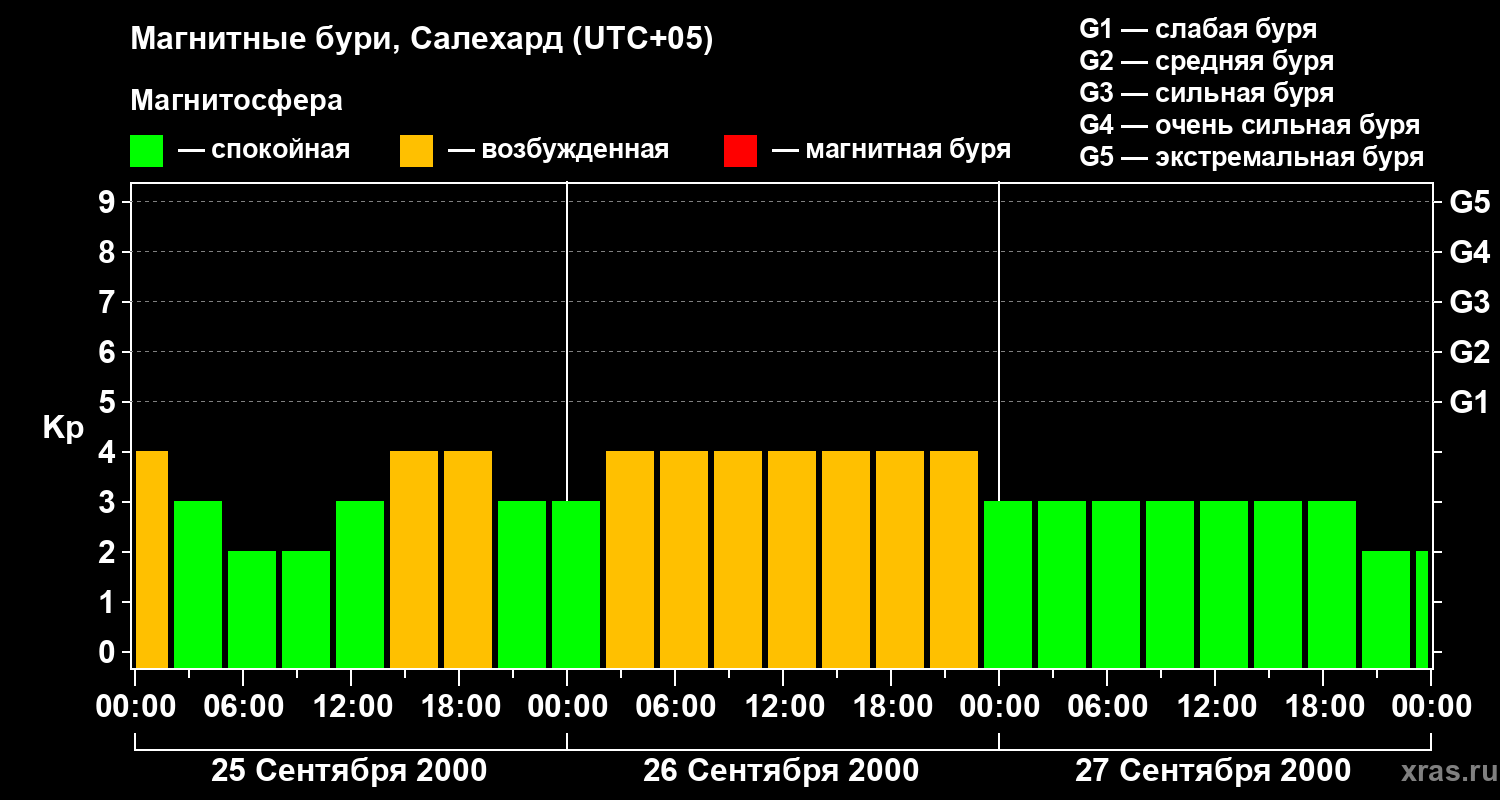This screenshot has width=1500, height=800.
Task: Click the right-axis 'G3' label beside Kp 7
Action: click(1470, 303)
